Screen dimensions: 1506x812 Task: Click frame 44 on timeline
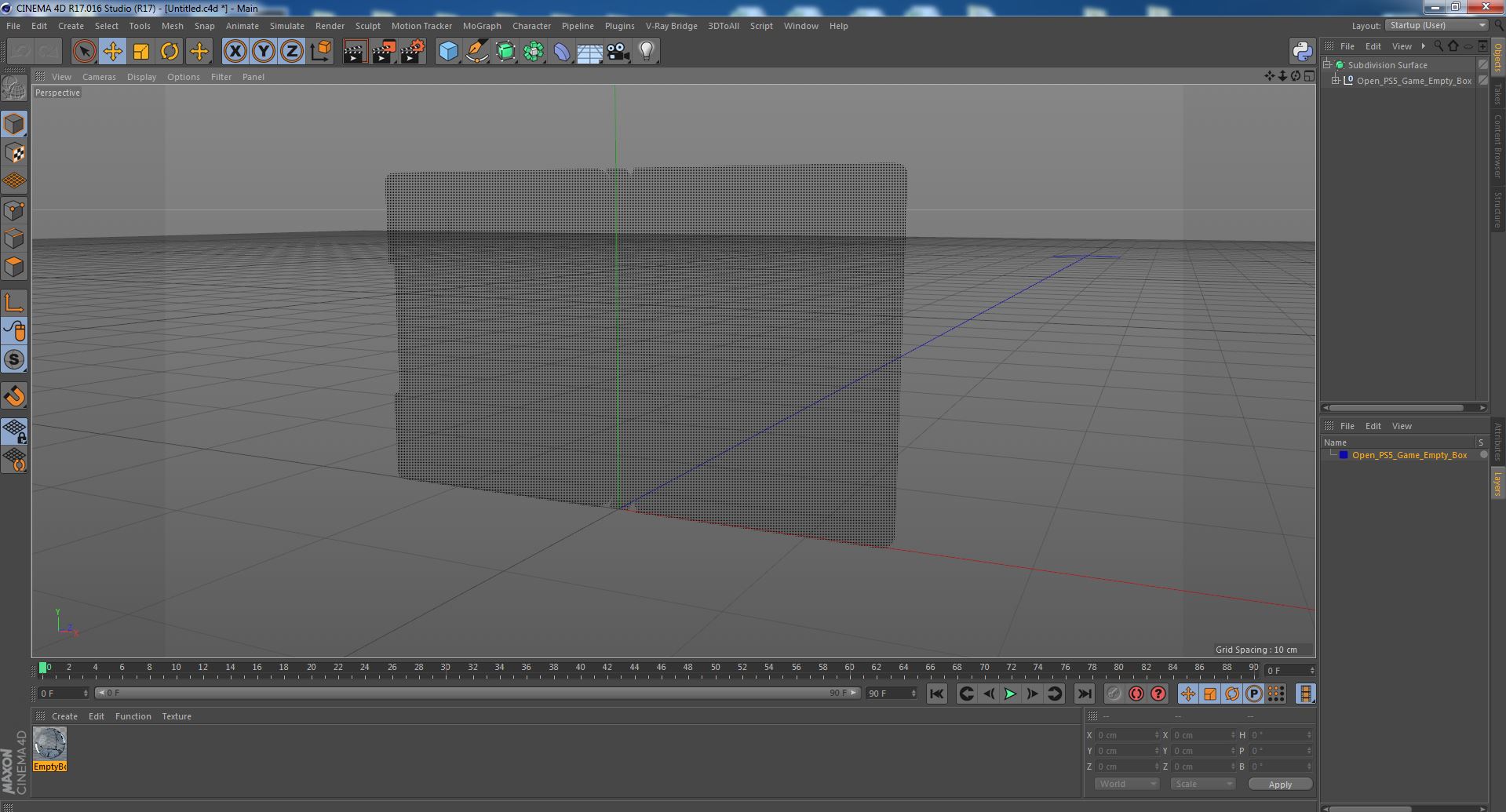click(x=634, y=668)
